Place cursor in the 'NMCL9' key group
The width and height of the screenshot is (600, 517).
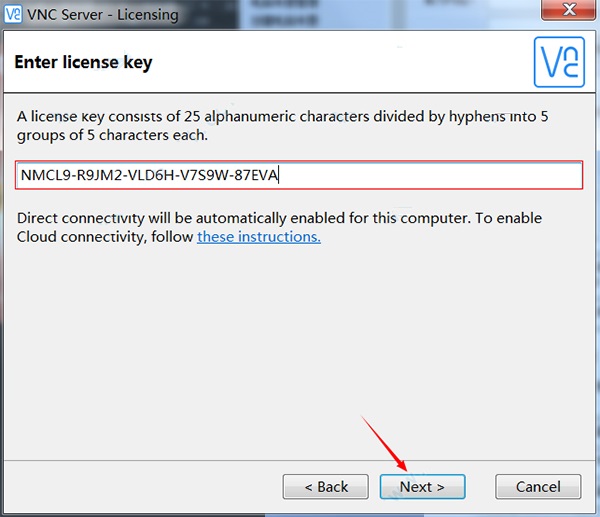click(42, 176)
